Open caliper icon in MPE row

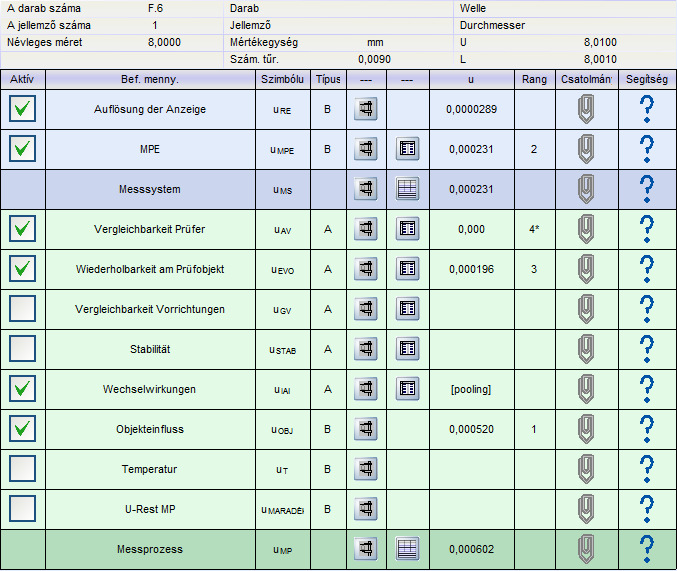coord(366,149)
